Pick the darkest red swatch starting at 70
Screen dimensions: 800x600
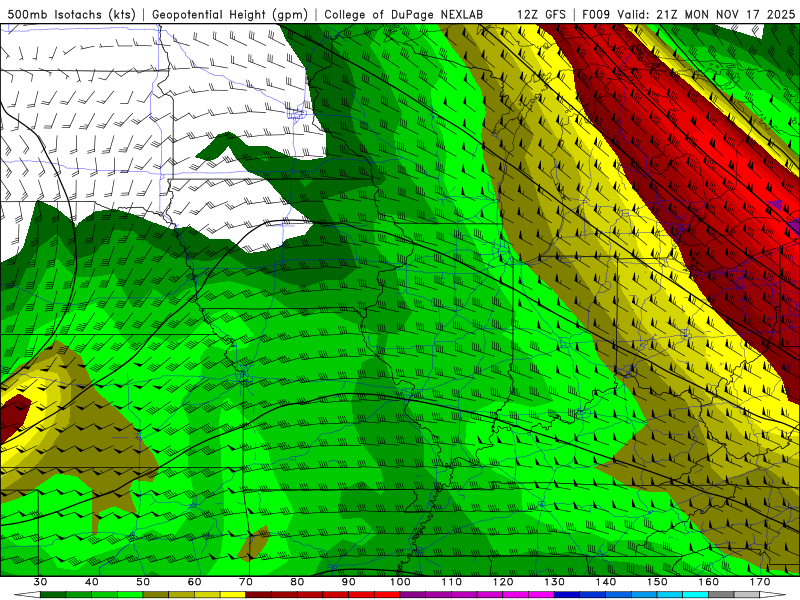pyautogui.click(x=259, y=594)
